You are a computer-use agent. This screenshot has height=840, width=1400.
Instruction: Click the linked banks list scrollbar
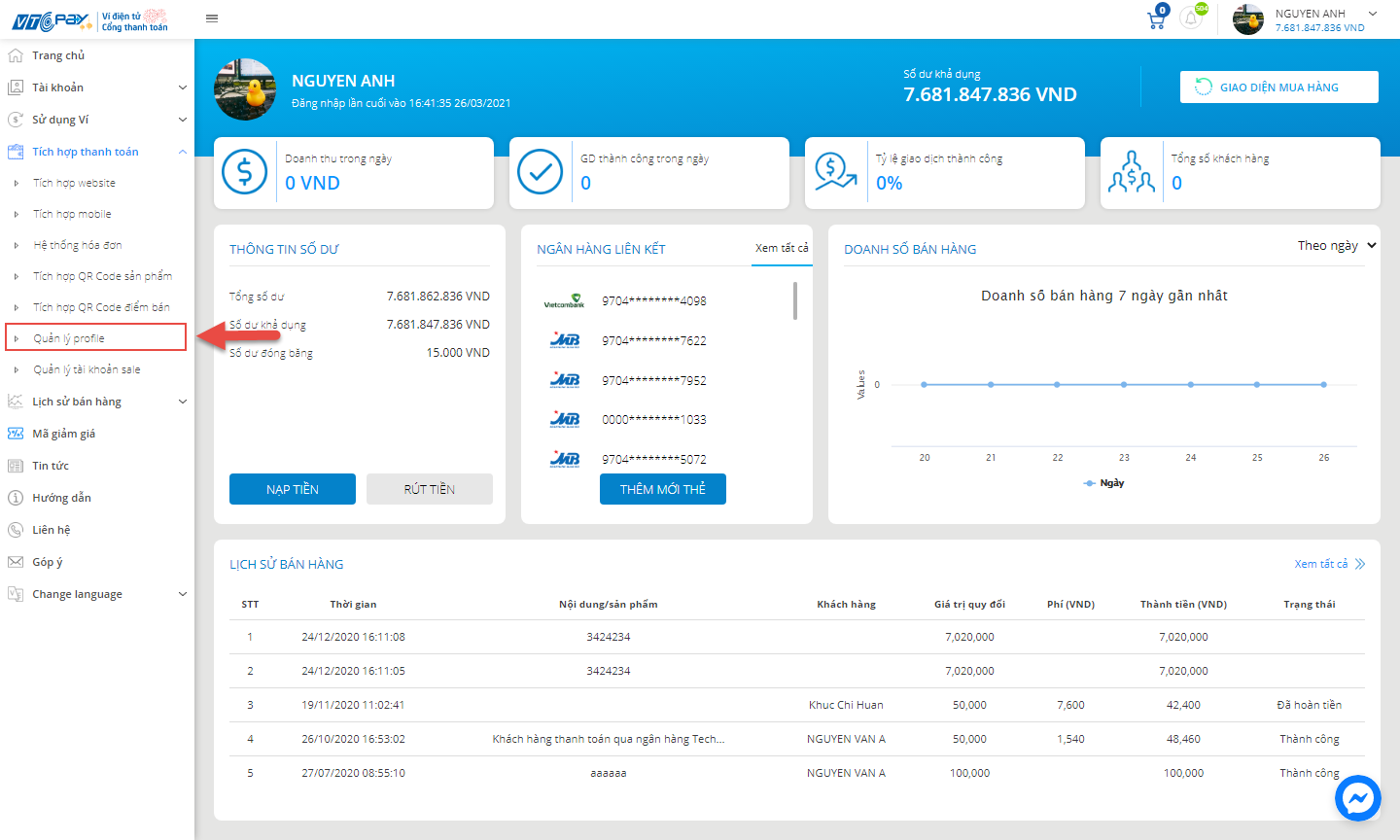point(795,301)
